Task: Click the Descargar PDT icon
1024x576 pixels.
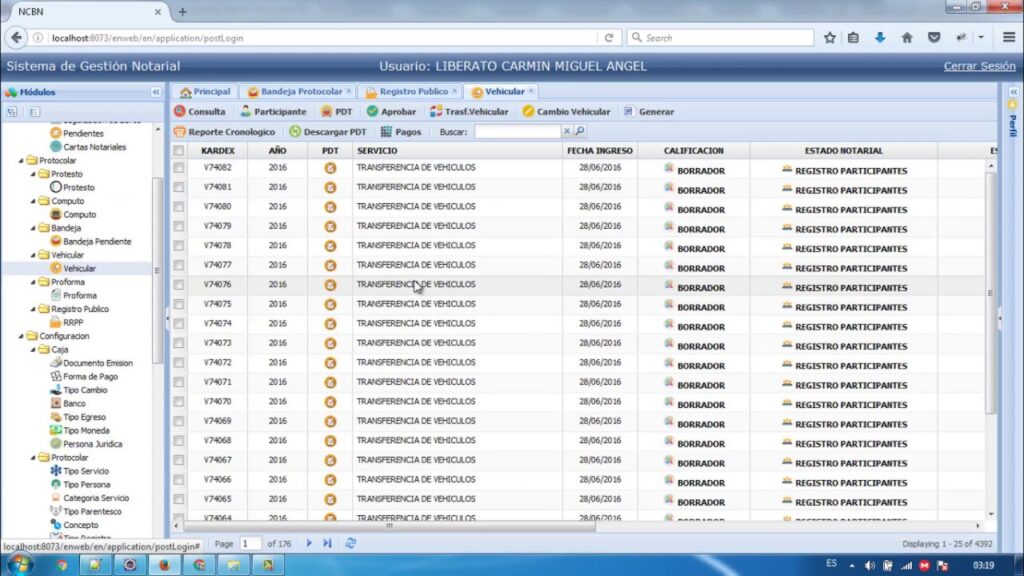Action: 295,132
